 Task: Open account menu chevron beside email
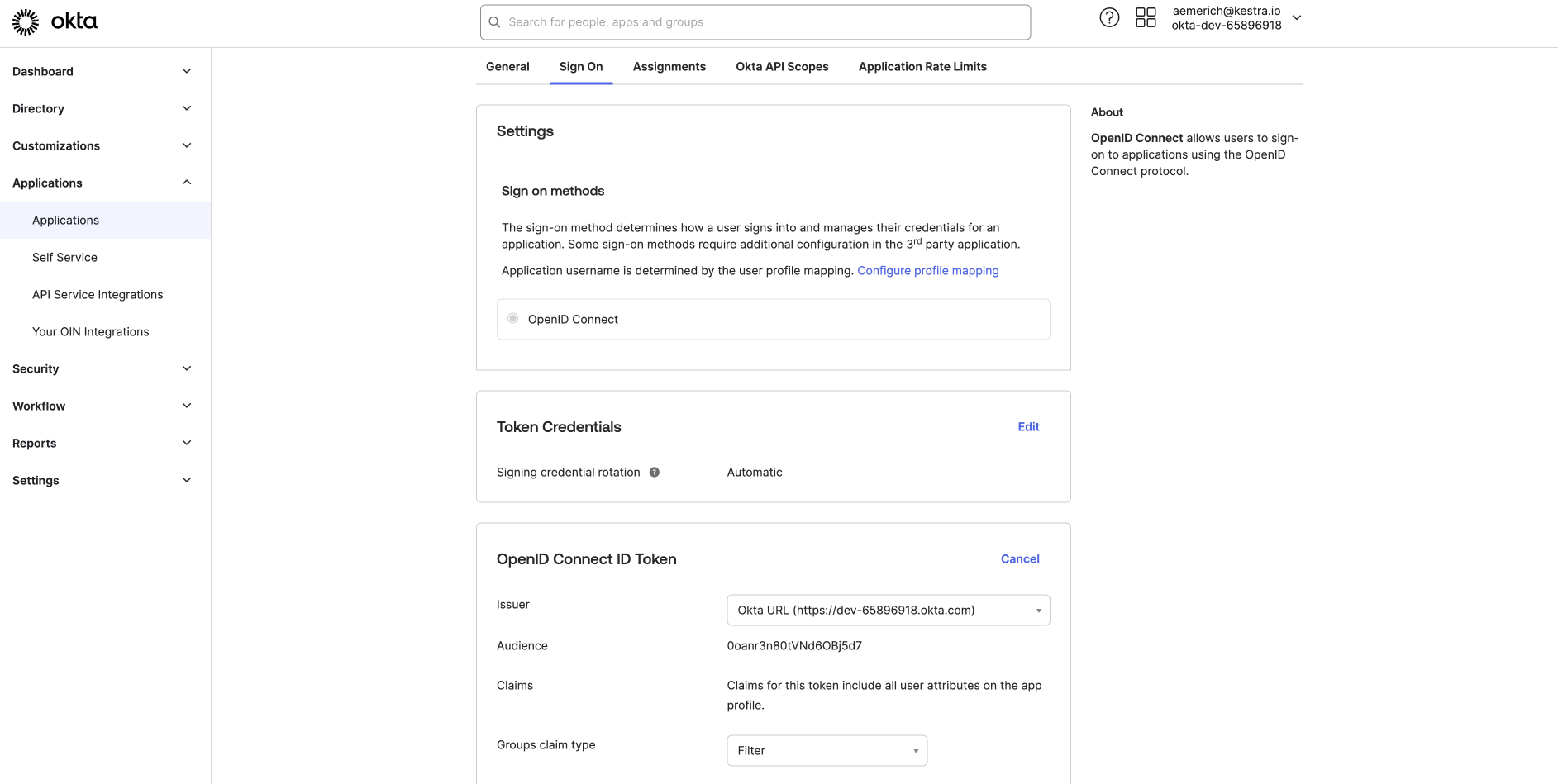pyautogui.click(x=1297, y=17)
